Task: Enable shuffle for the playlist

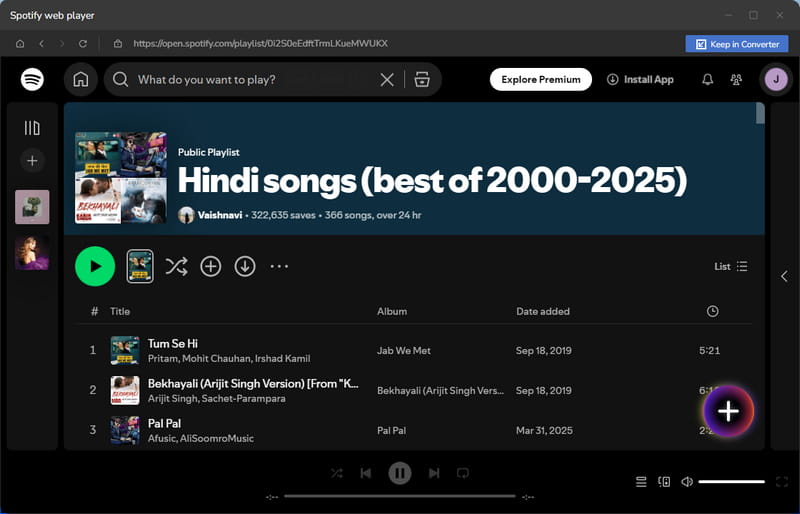Action: [177, 266]
